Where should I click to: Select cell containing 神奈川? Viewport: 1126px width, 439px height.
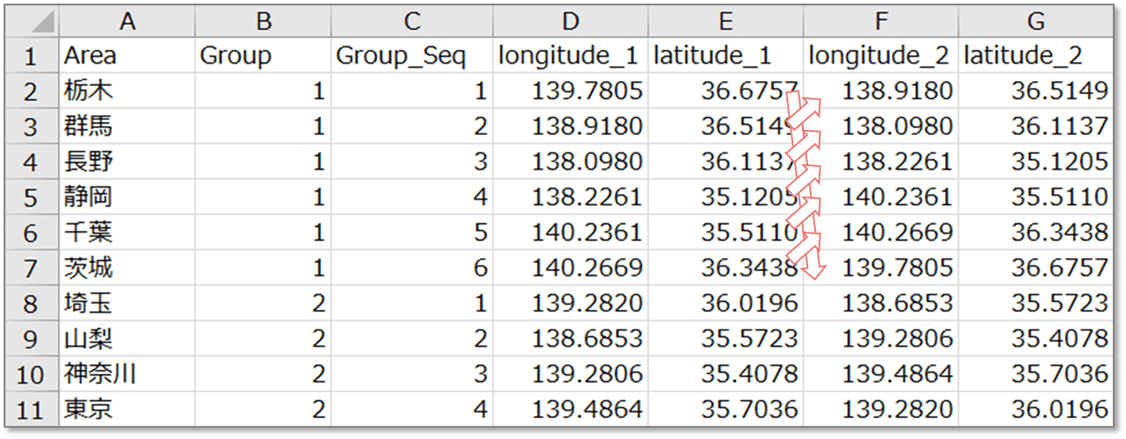[x=127, y=374]
